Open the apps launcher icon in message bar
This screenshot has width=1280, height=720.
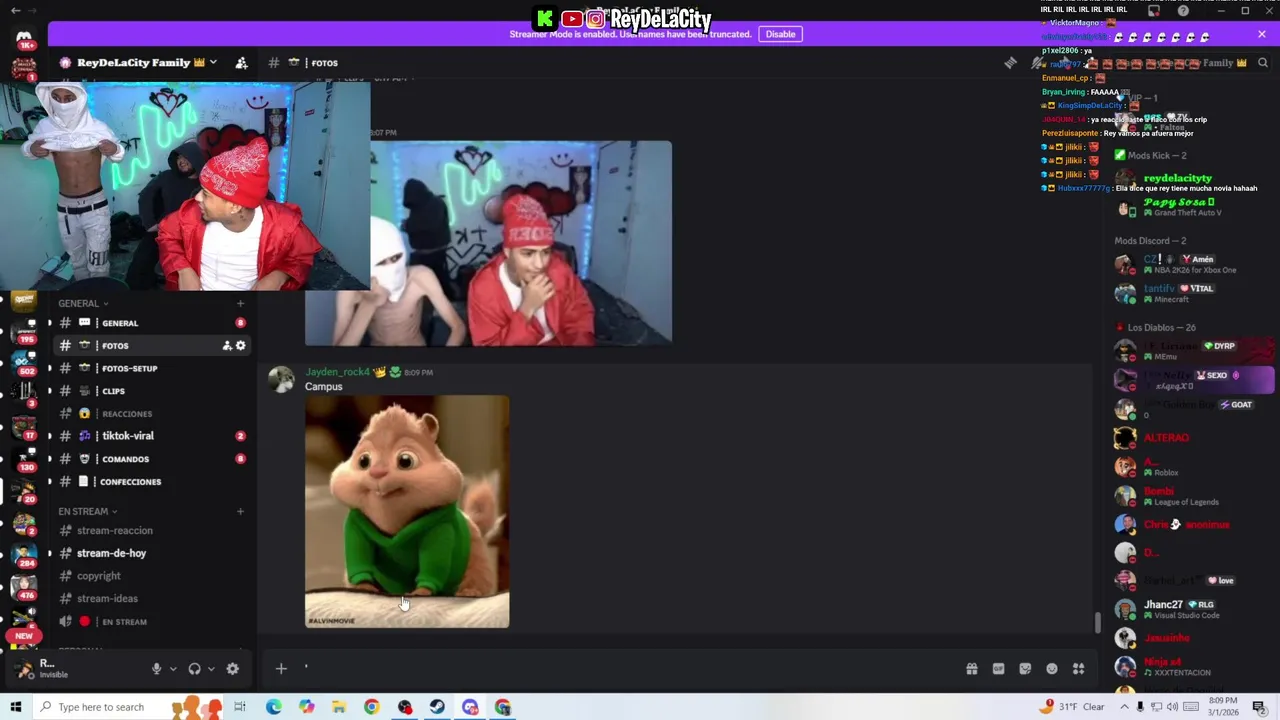point(1079,669)
